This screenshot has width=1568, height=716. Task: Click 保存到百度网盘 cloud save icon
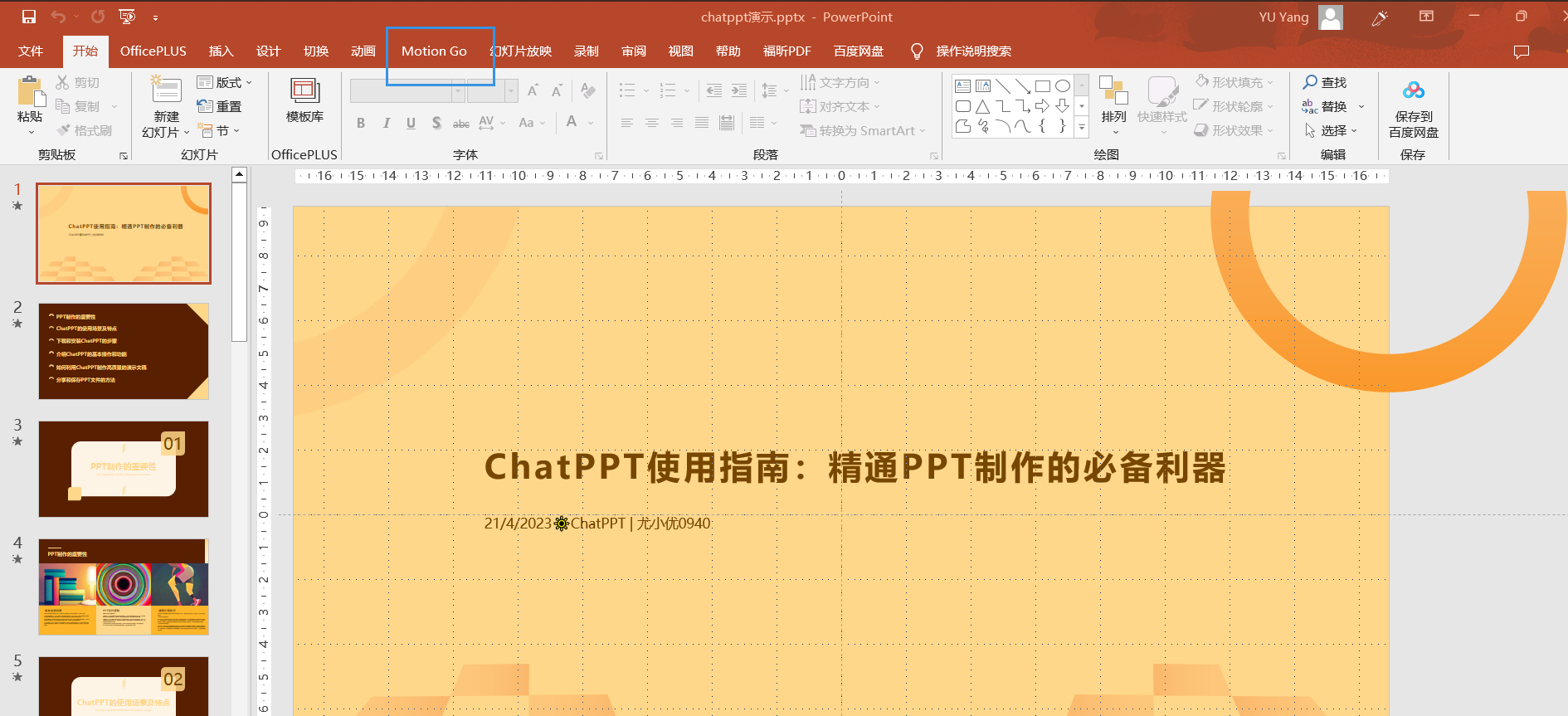click(x=1414, y=91)
